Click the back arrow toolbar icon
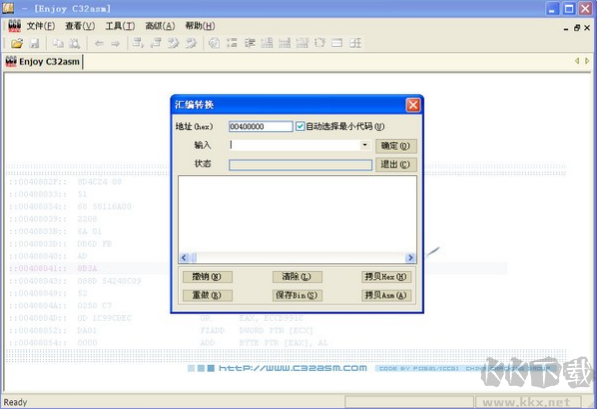This screenshot has height=409, width=597. click(99, 43)
